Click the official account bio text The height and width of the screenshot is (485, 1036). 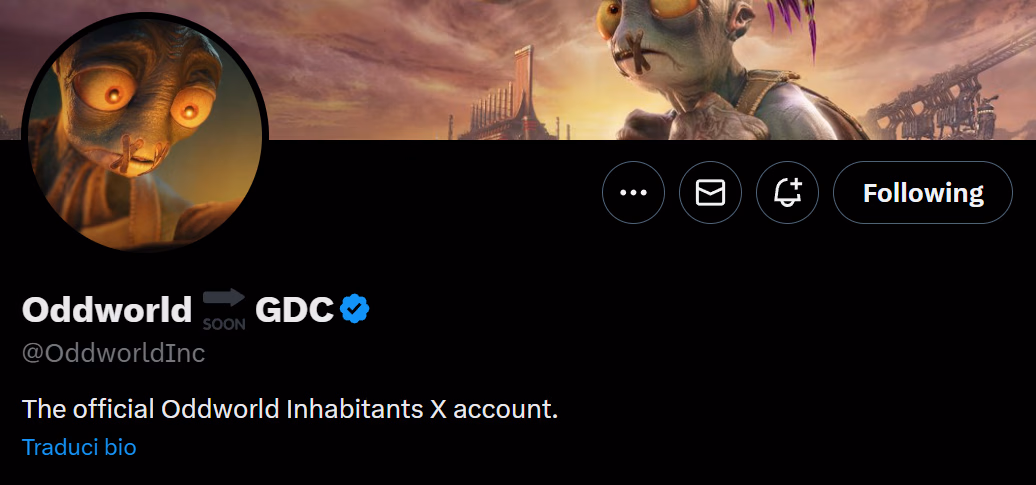[x=289, y=409]
